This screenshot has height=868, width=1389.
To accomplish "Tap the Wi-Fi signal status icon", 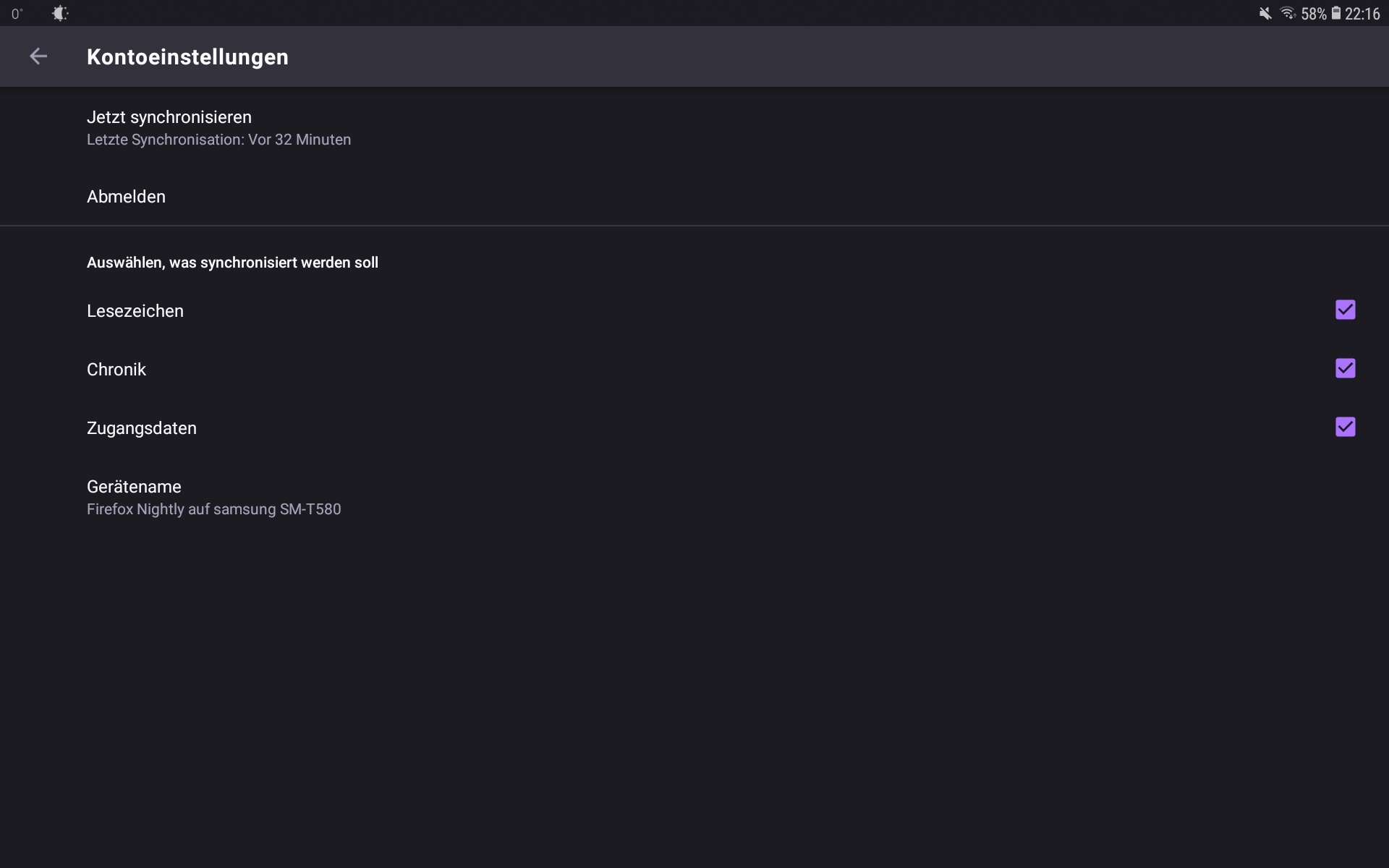I will 1288,14.
